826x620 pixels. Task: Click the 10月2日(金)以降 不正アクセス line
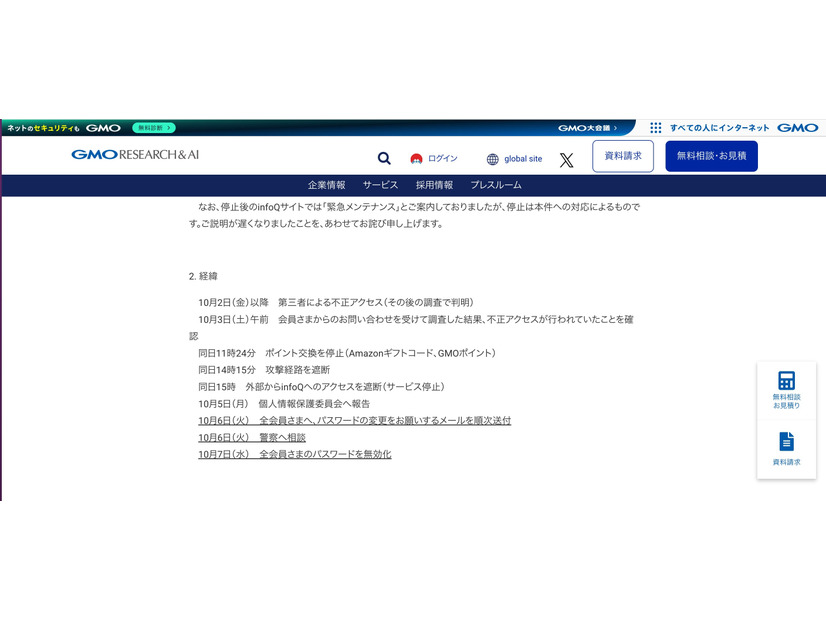tap(336, 302)
